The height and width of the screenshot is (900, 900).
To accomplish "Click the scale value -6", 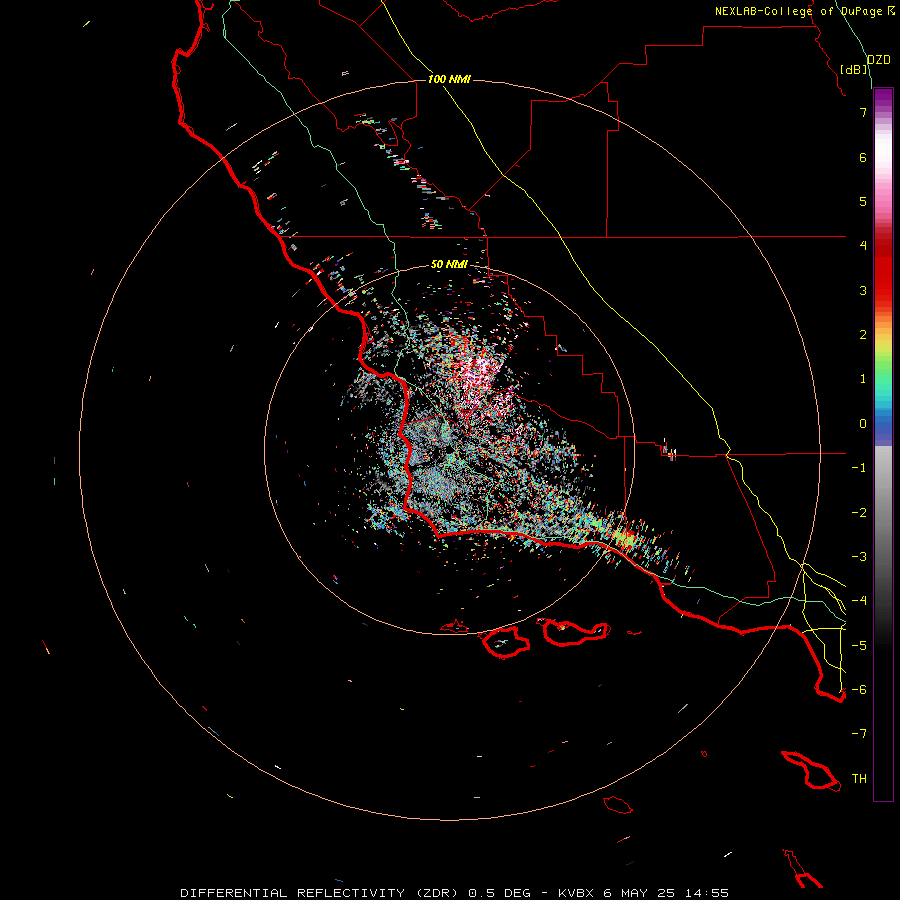I will (859, 690).
